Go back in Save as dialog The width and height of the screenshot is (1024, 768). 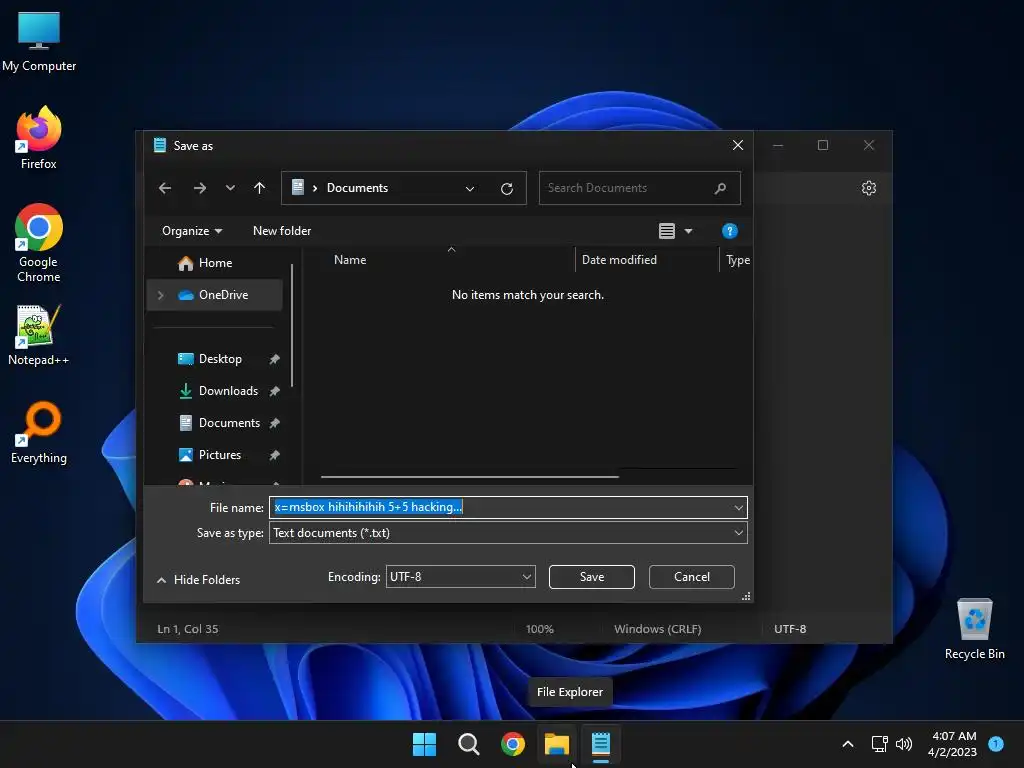pos(165,188)
